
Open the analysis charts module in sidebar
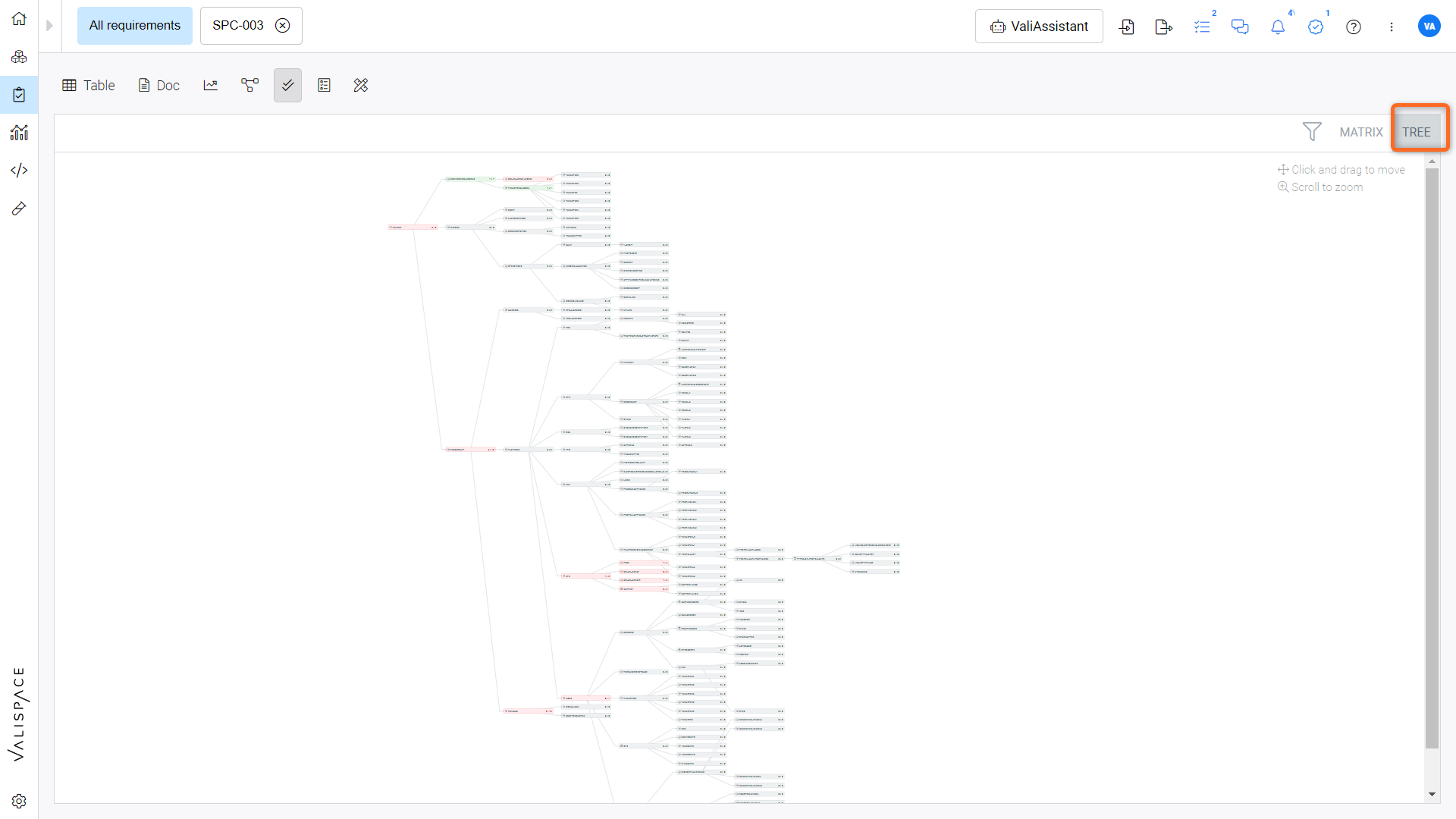[19, 133]
